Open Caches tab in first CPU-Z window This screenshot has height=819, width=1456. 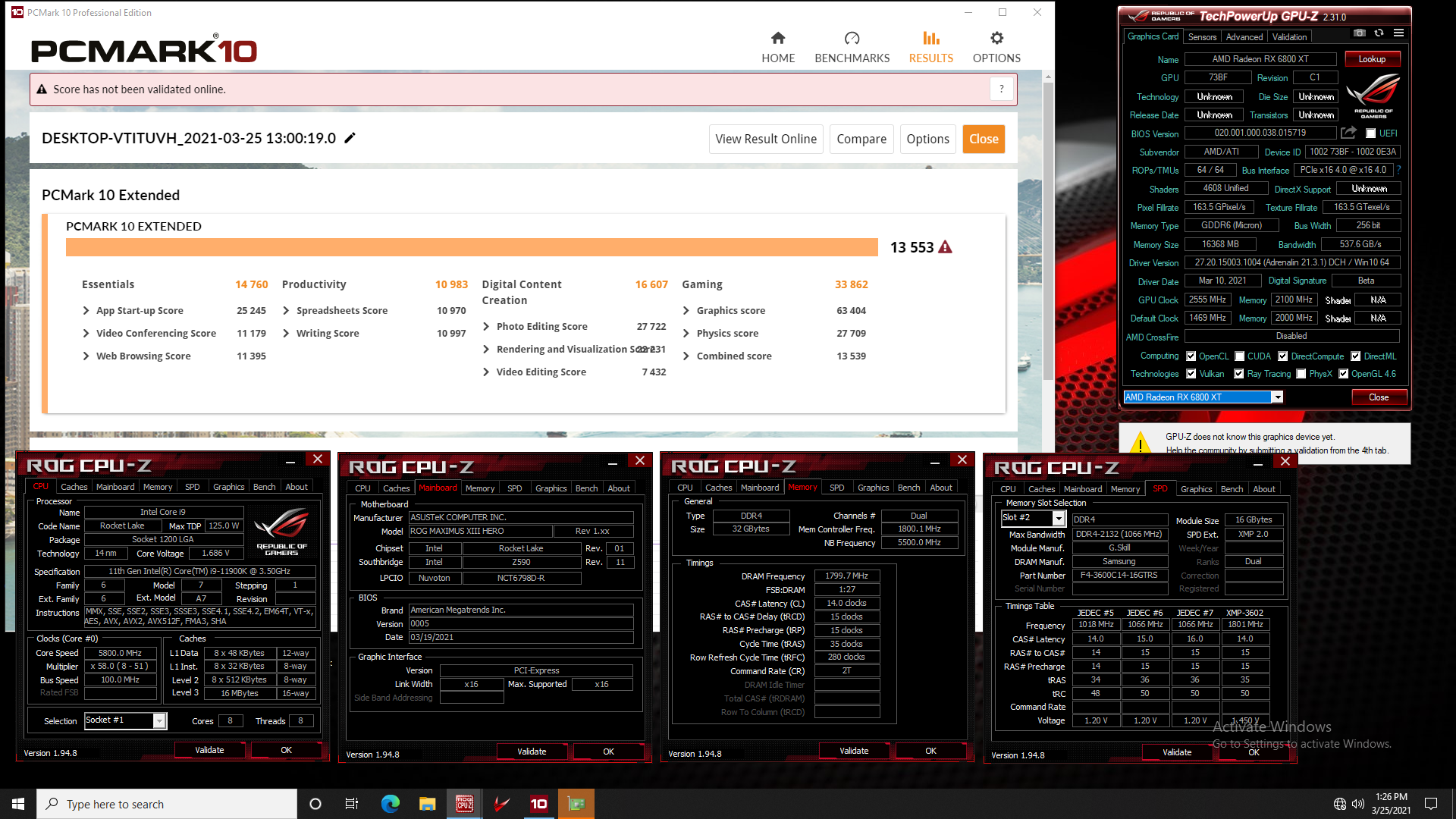(74, 487)
